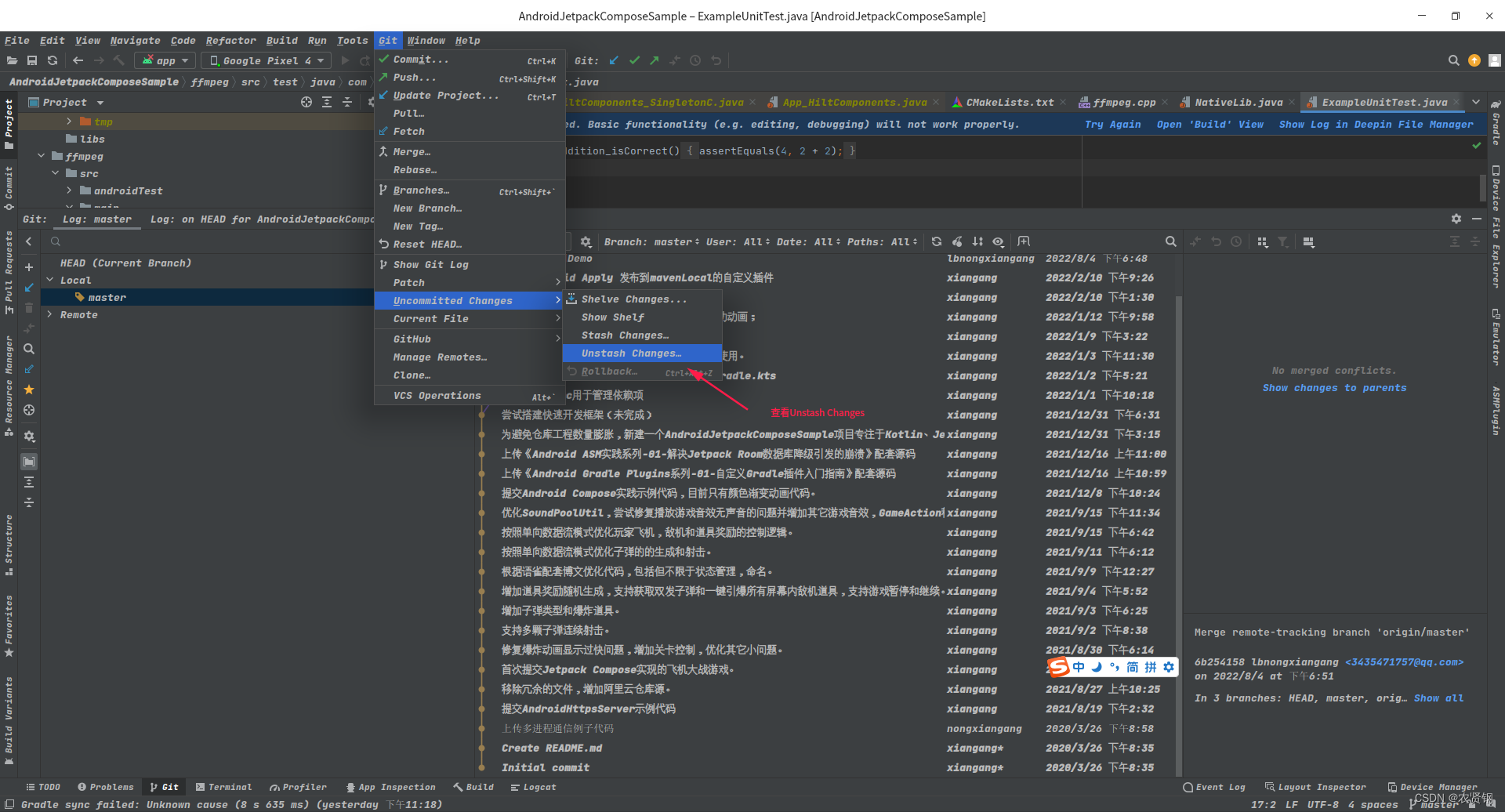The image size is (1505, 812).
Task: Switch to NativeLib.java editor tab
Action: [x=1238, y=102]
